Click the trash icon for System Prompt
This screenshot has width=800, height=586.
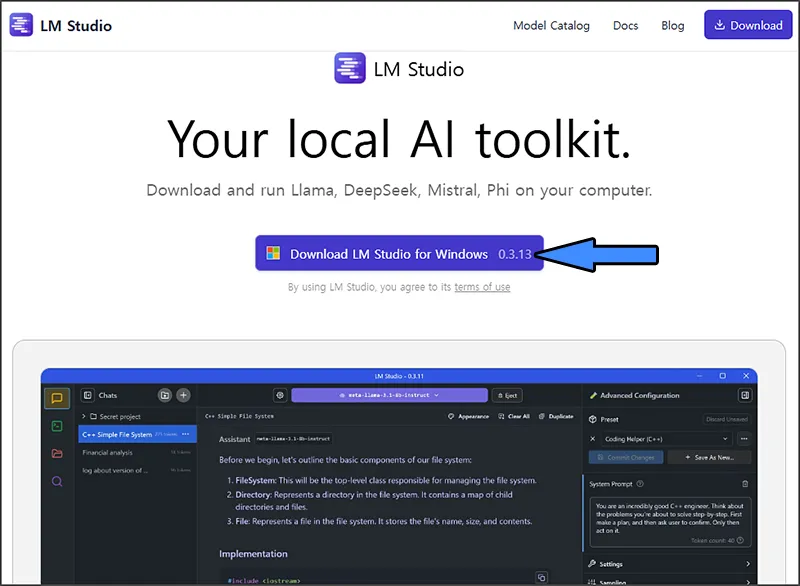tap(745, 483)
